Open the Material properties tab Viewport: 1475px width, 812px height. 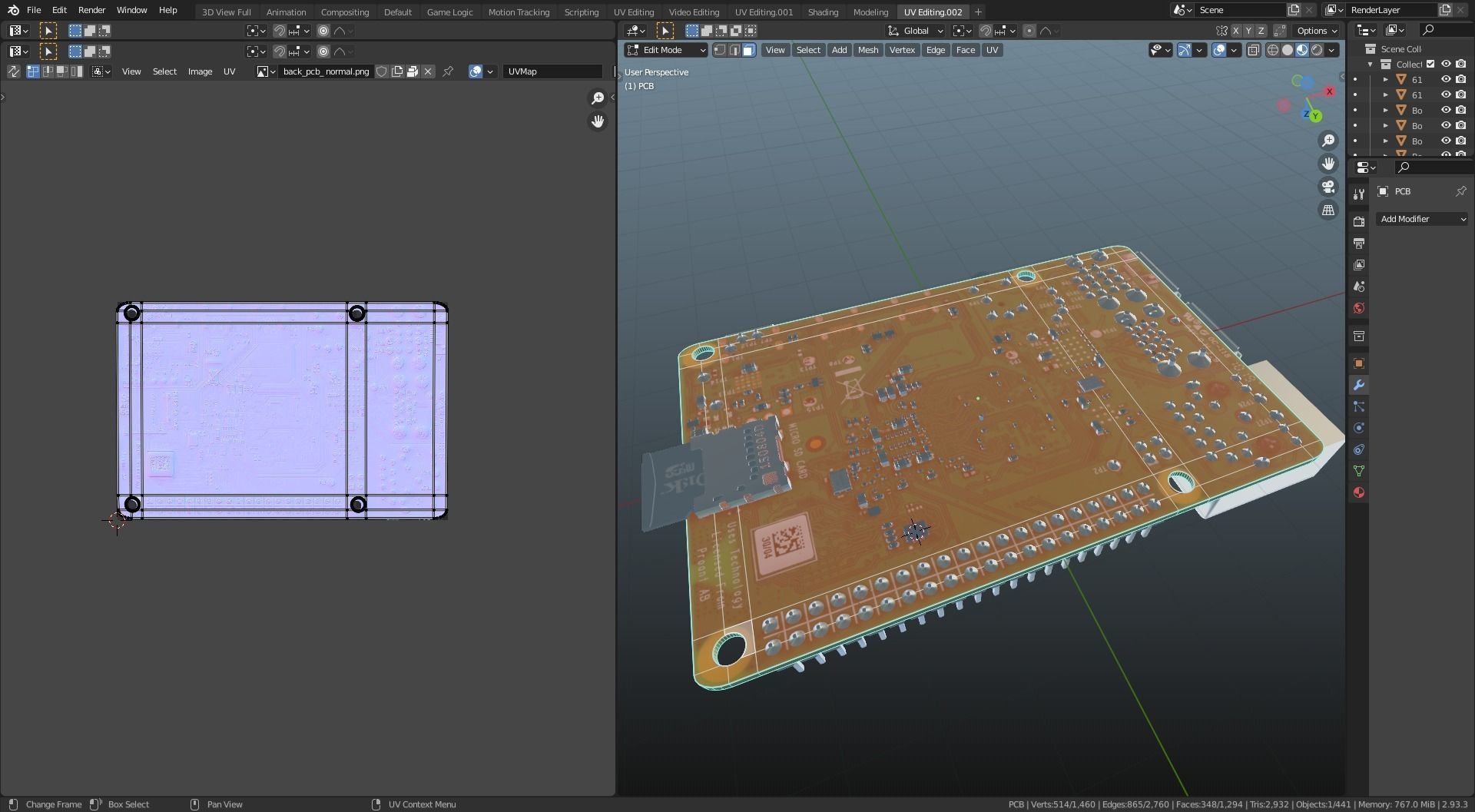click(x=1359, y=492)
